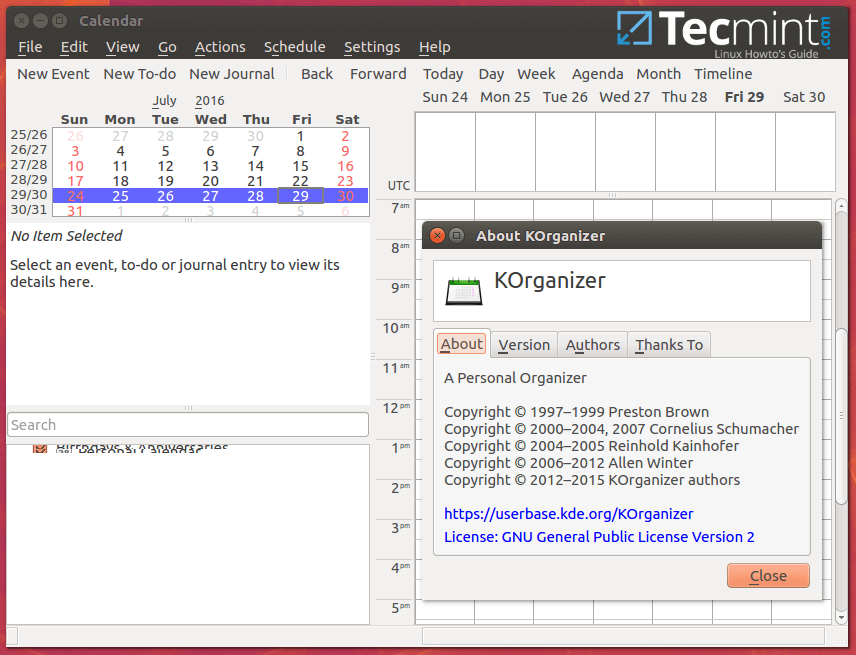Open the July month selector
This screenshot has width=856, height=655.
[164, 100]
